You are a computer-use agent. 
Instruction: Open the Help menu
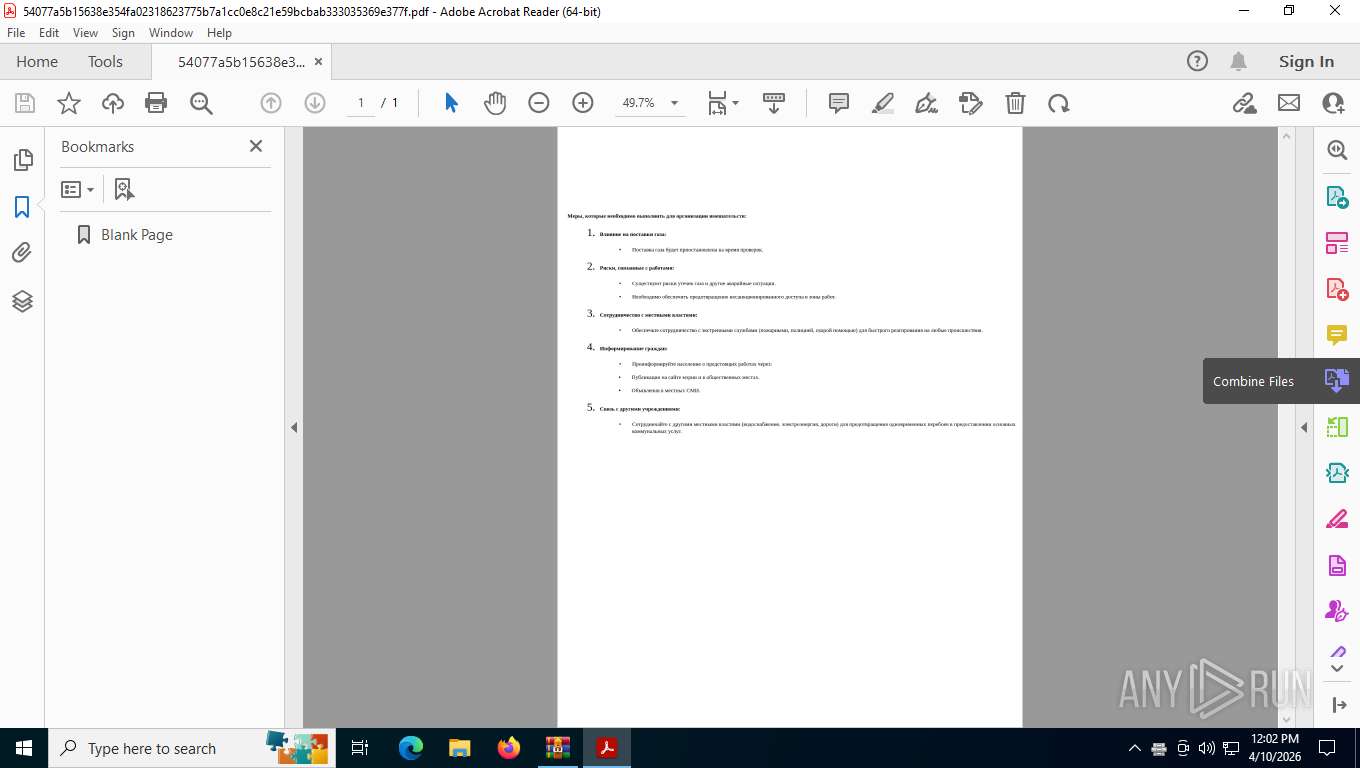pos(219,33)
